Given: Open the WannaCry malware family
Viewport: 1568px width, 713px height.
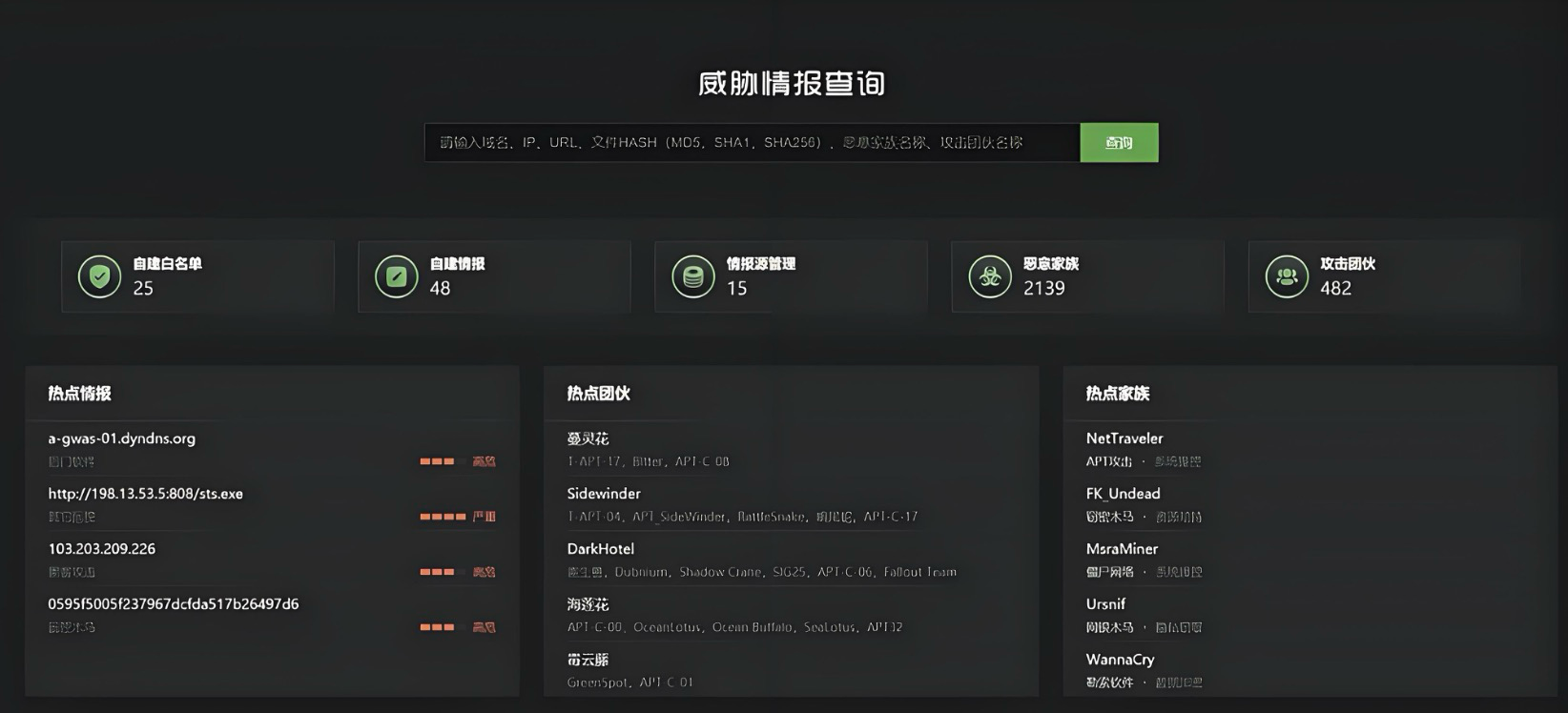Looking at the screenshot, I should click(1120, 660).
